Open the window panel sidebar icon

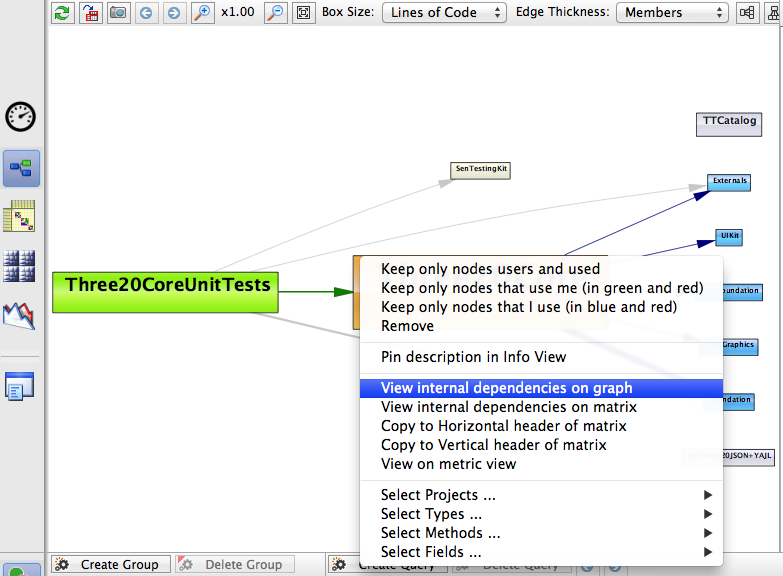click(19, 386)
